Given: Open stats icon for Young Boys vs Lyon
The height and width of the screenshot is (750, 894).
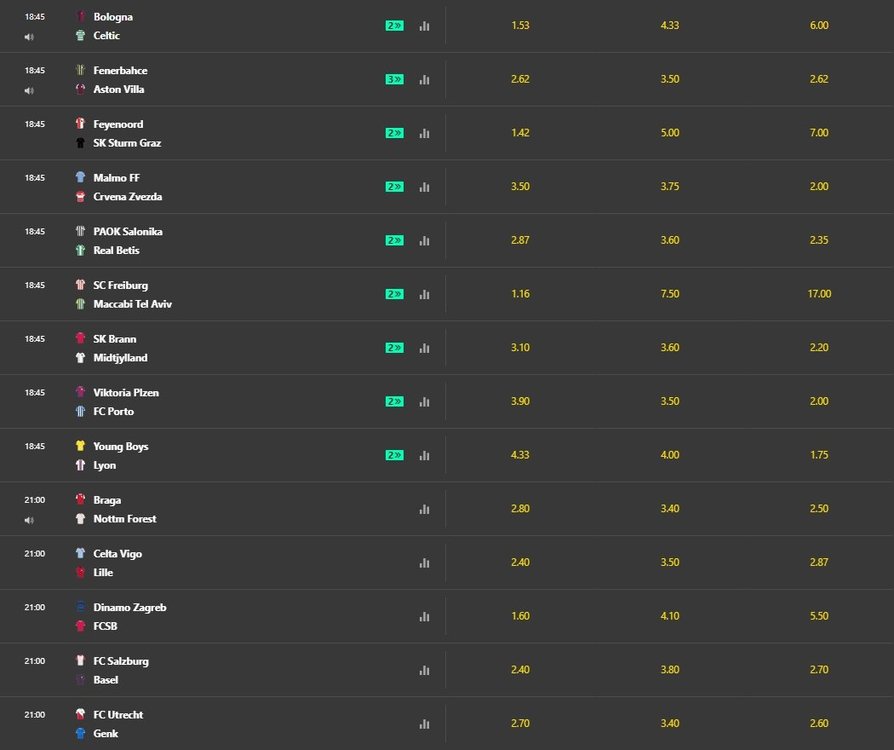Looking at the screenshot, I should coord(424,456).
